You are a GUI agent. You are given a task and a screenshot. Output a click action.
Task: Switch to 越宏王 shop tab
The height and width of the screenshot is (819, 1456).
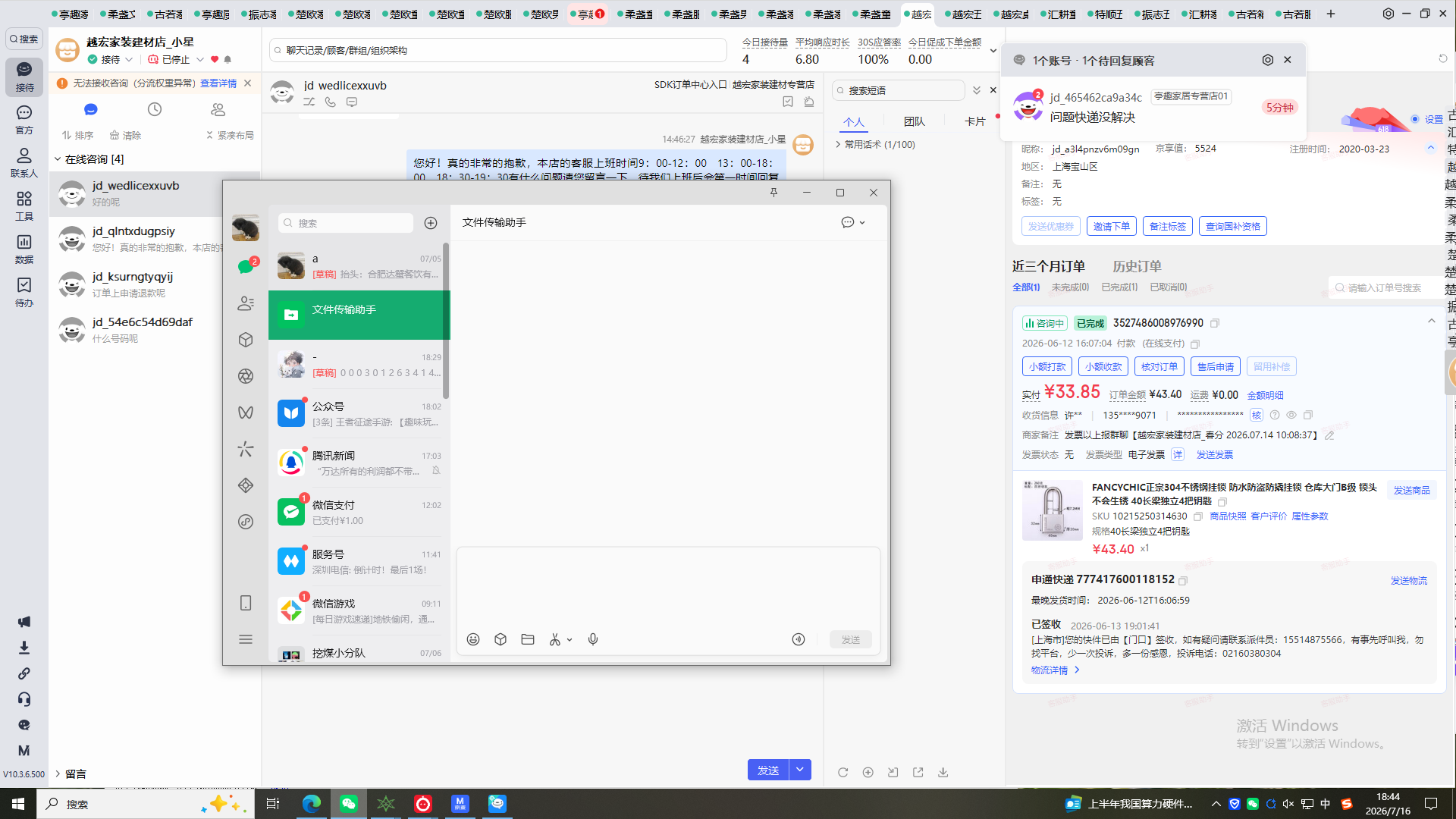(963, 14)
